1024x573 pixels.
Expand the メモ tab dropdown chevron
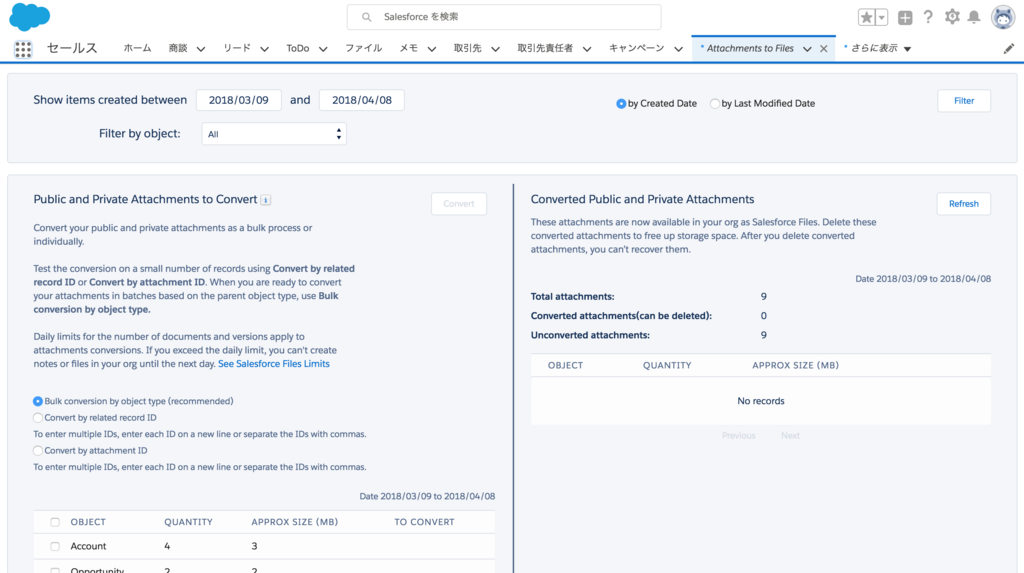coord(432,49)
